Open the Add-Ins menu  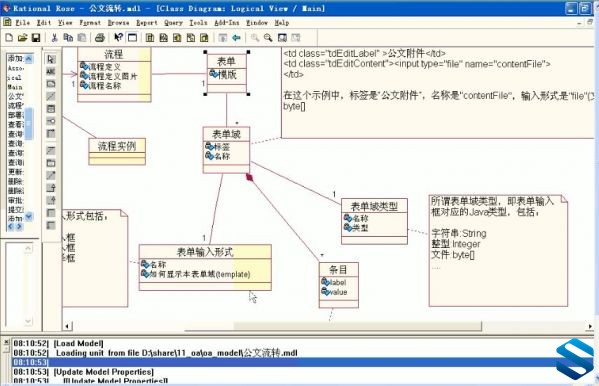(227, 23)
